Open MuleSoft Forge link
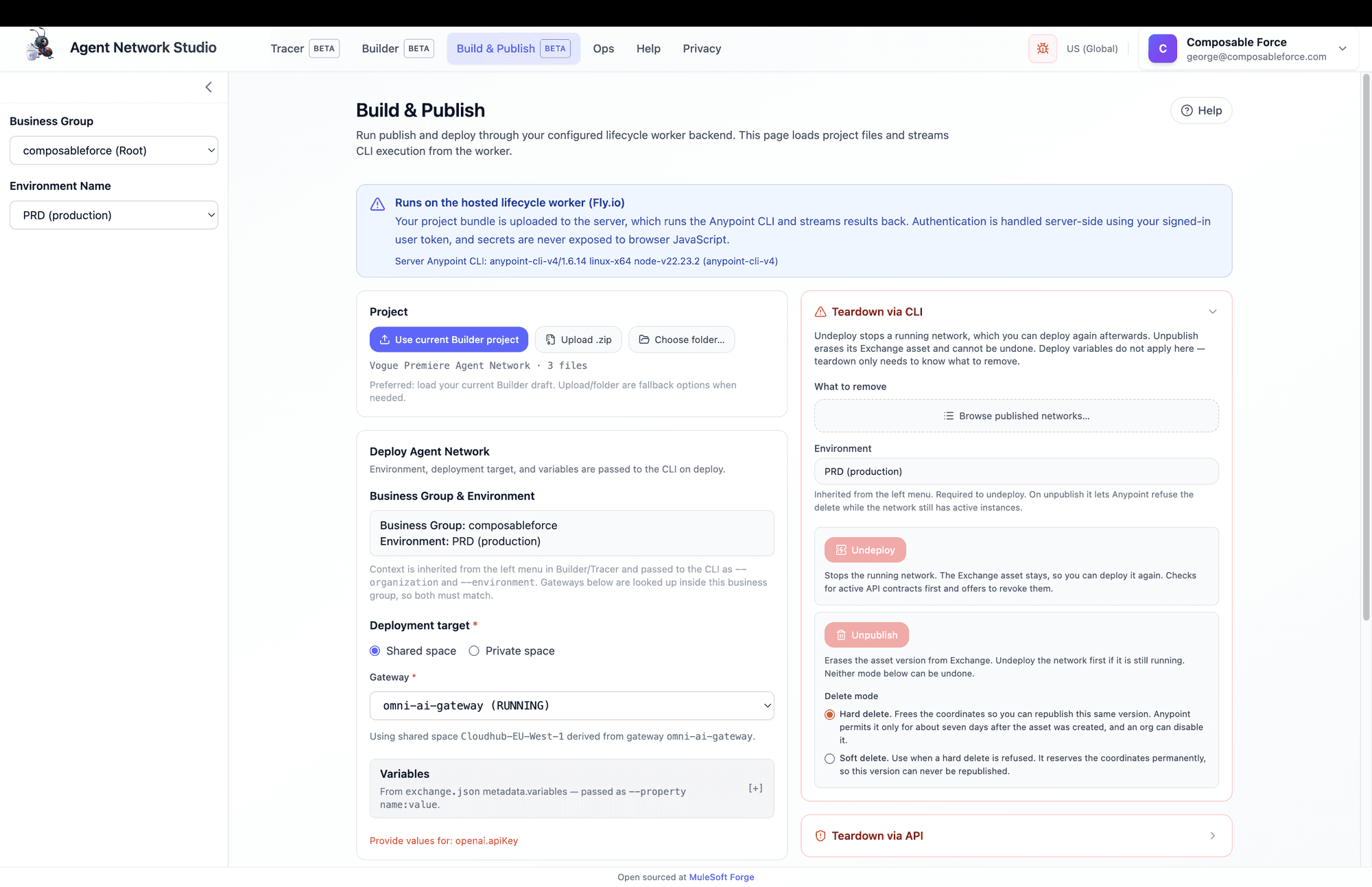 click(x=722, y=877)
